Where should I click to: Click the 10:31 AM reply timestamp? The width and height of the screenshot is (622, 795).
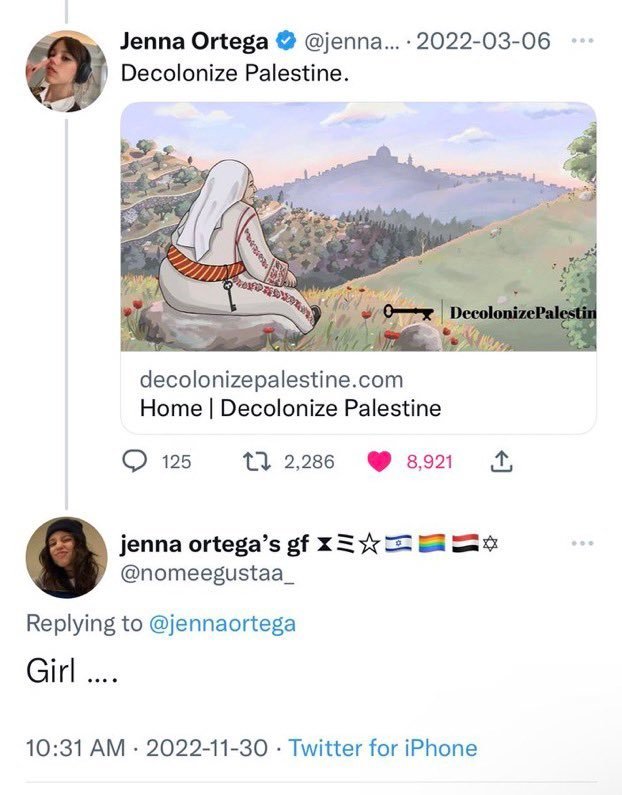(75, 748)
